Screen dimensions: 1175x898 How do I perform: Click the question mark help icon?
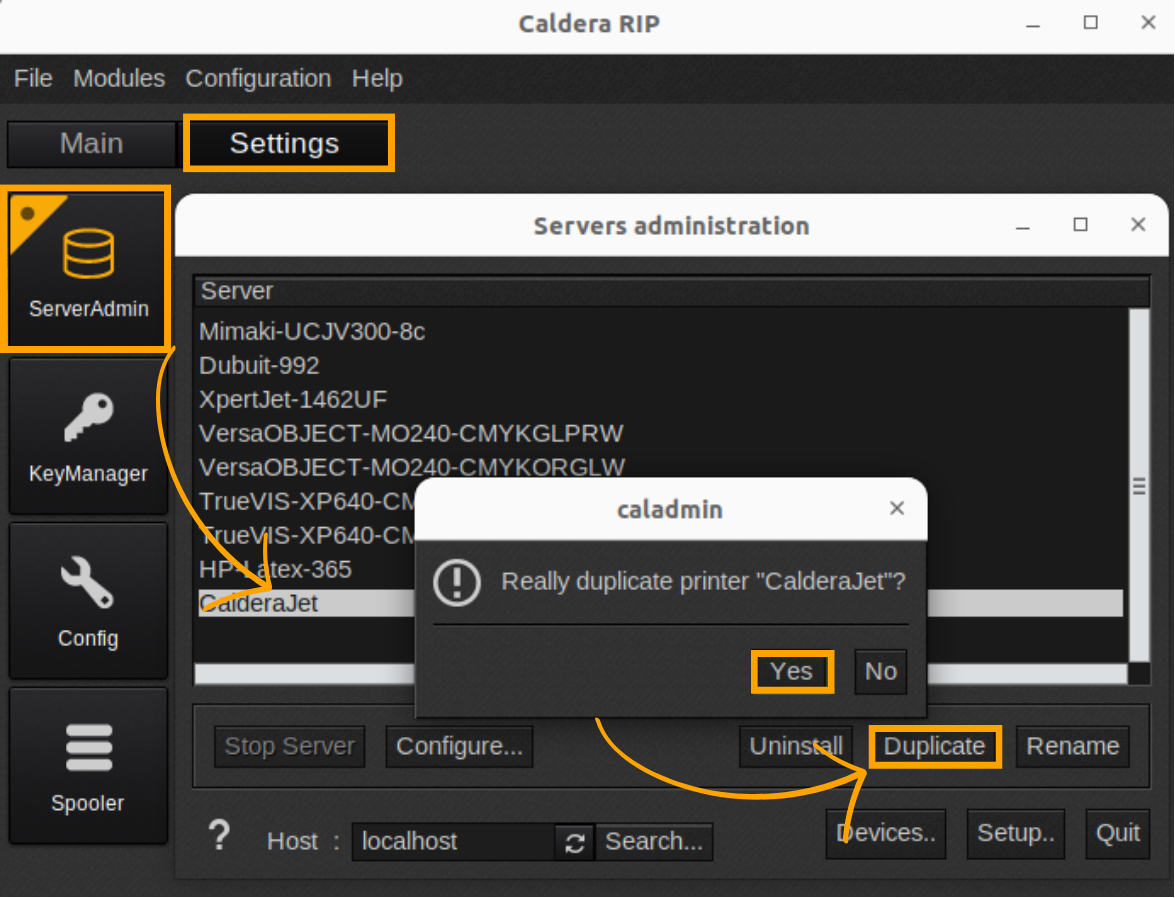(x=219, y=837)
